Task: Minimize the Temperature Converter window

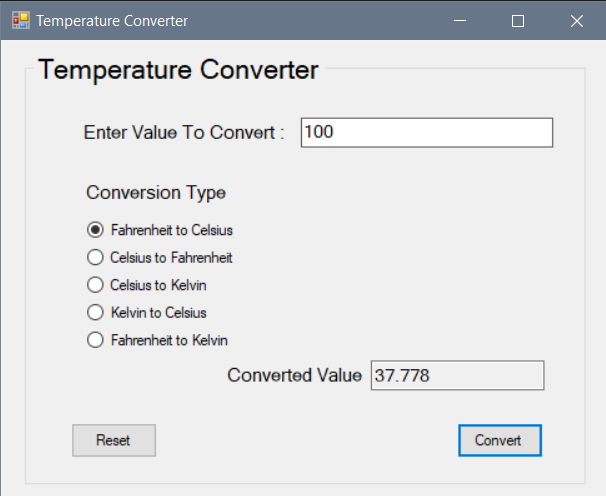Action: pyautogui.click(x=460, y=20)
